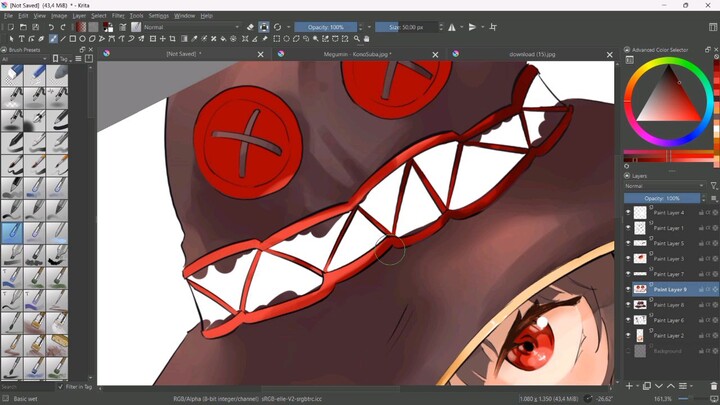
Task: Open the layer filter funnel menu
Action: tap(714, 186)
